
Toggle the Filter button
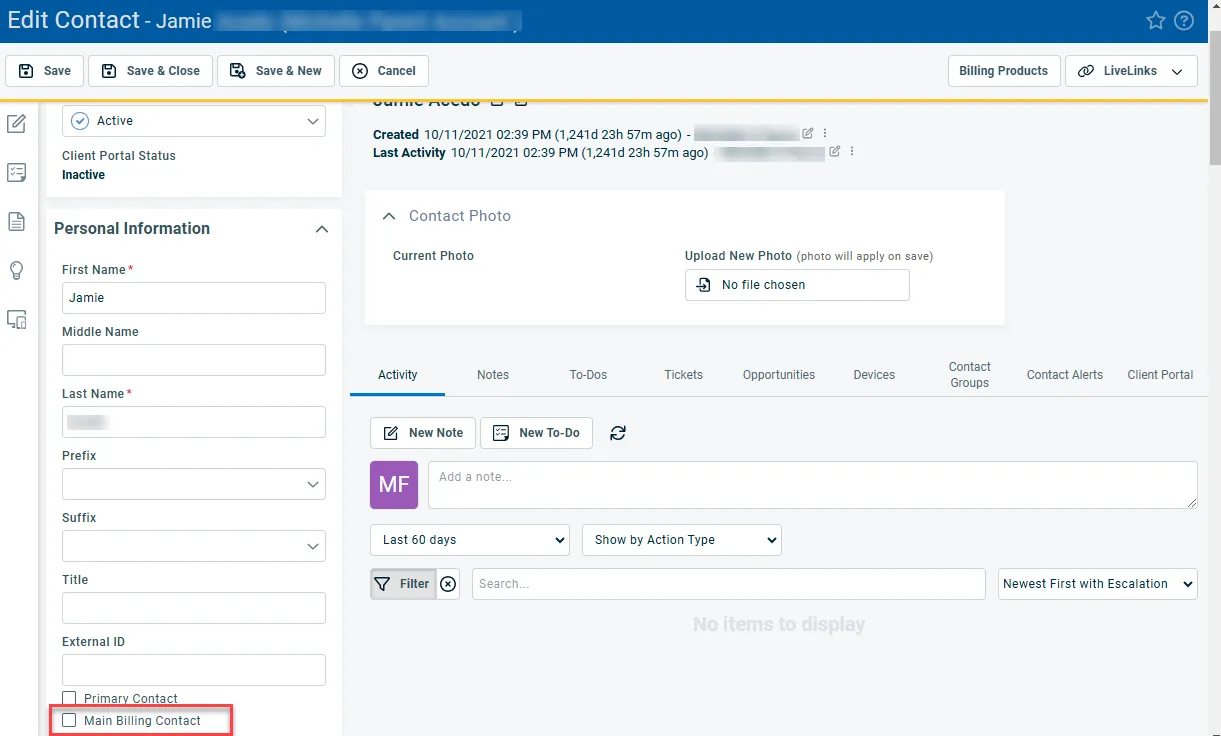(x=402, y=584)
